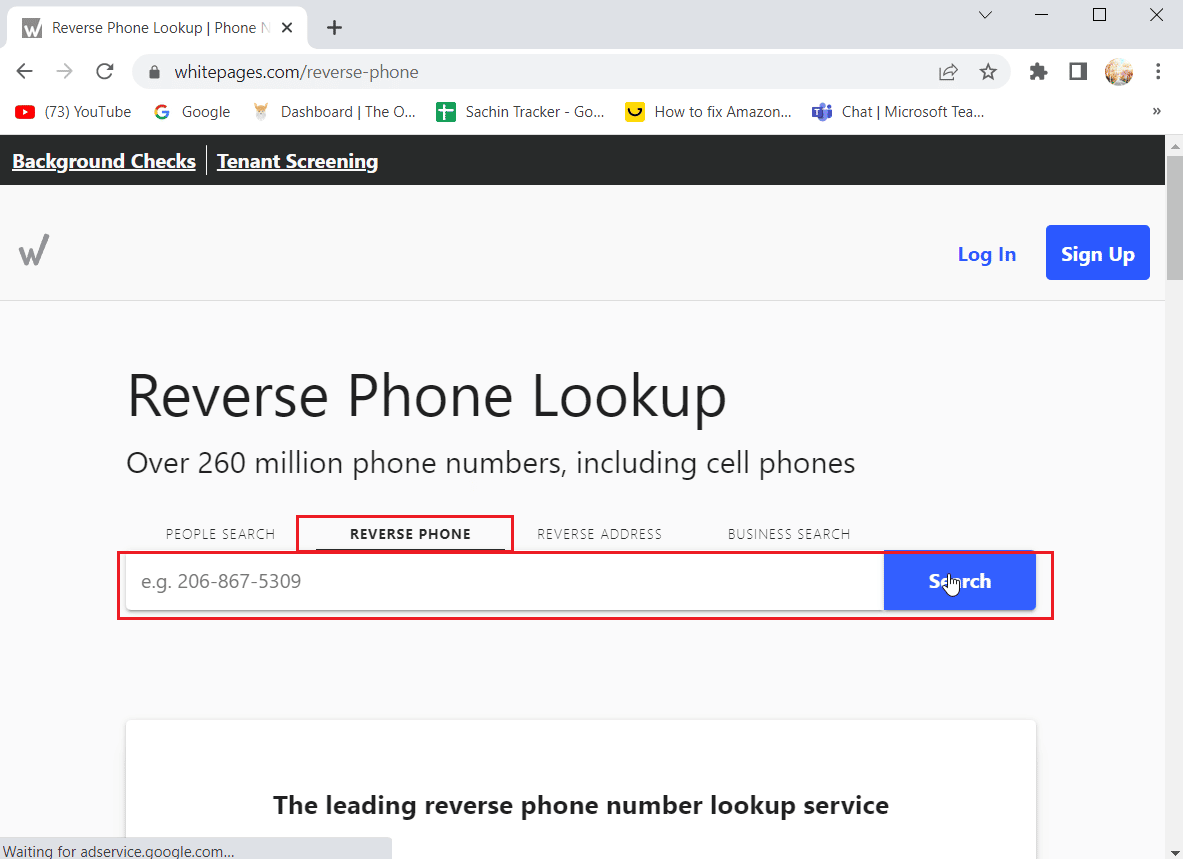Click the Whitepages W logo
This screenshot has height=859, width=1183.
coord(34,250)
